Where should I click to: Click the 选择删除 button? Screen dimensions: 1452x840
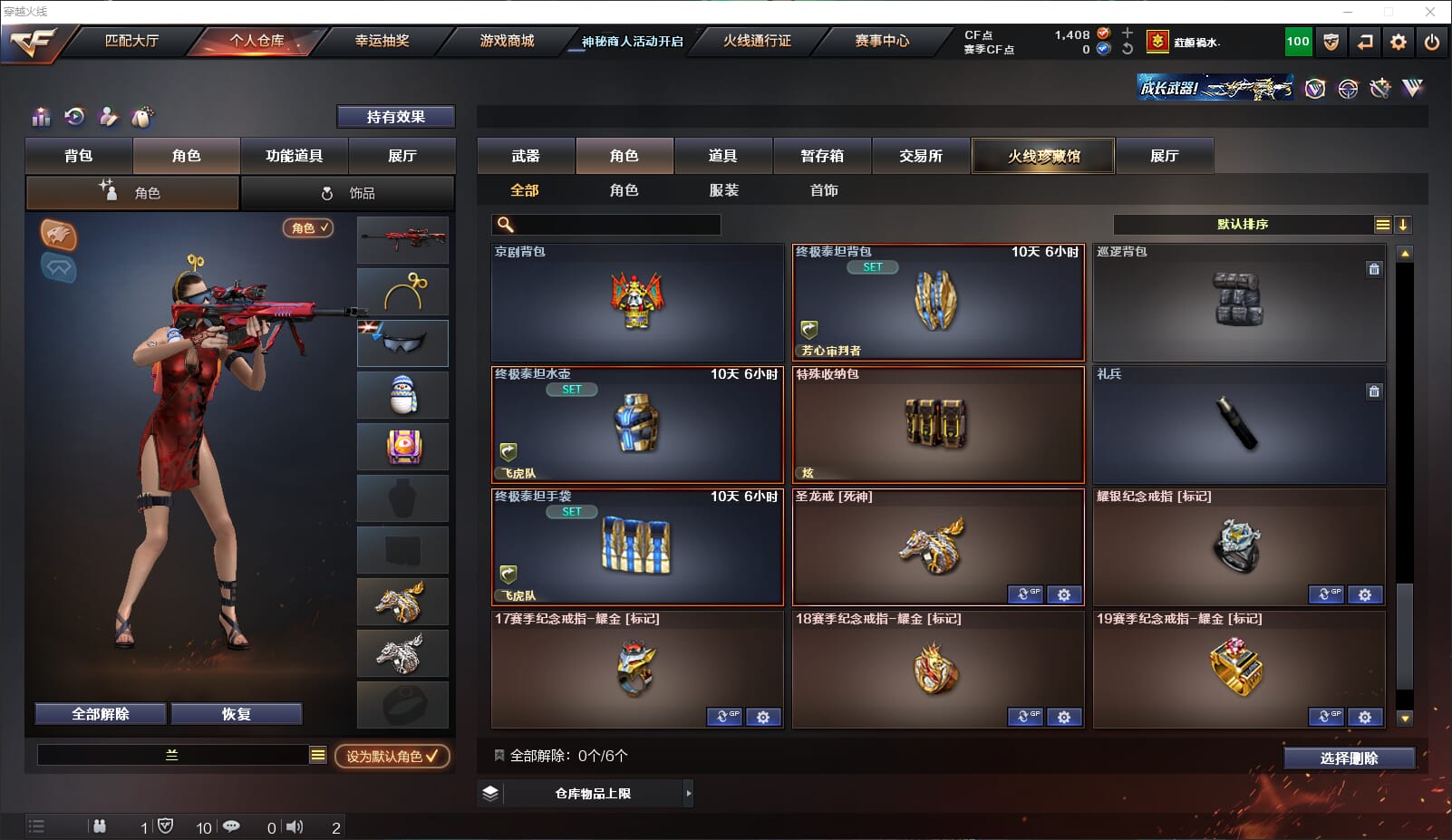pos(1349,758)
